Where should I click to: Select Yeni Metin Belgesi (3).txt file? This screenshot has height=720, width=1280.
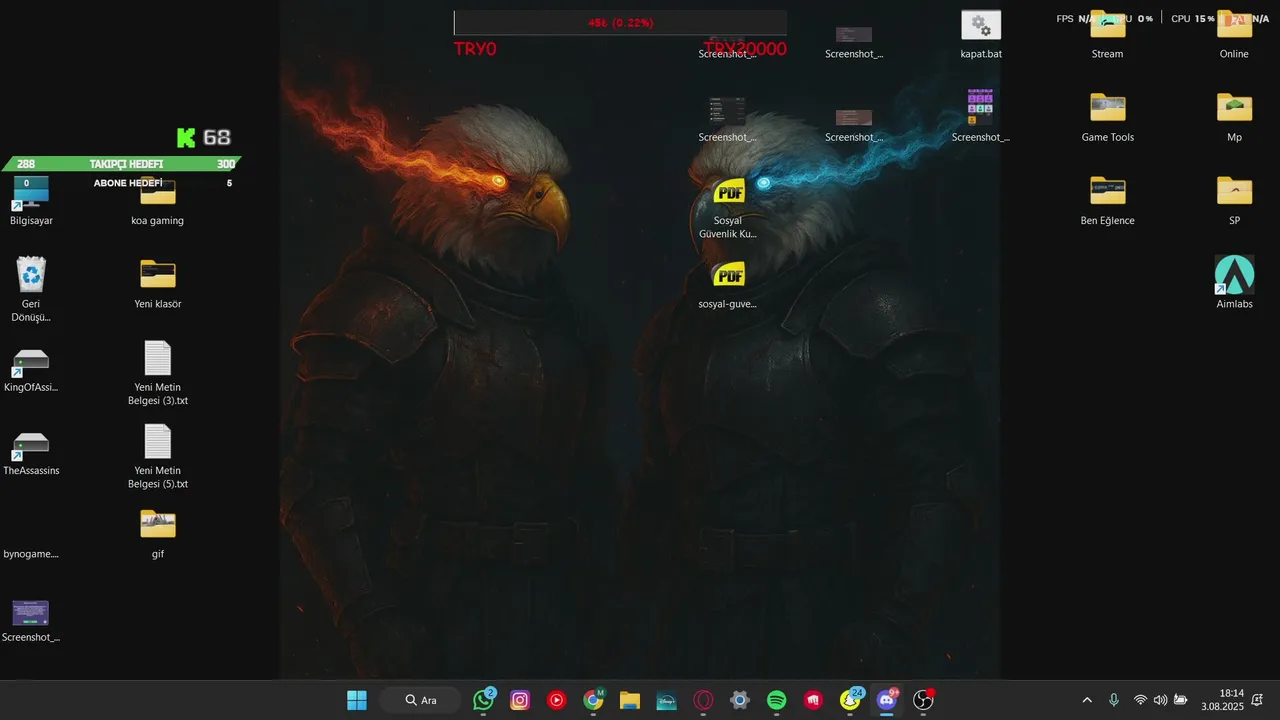(x=158, y=373)
